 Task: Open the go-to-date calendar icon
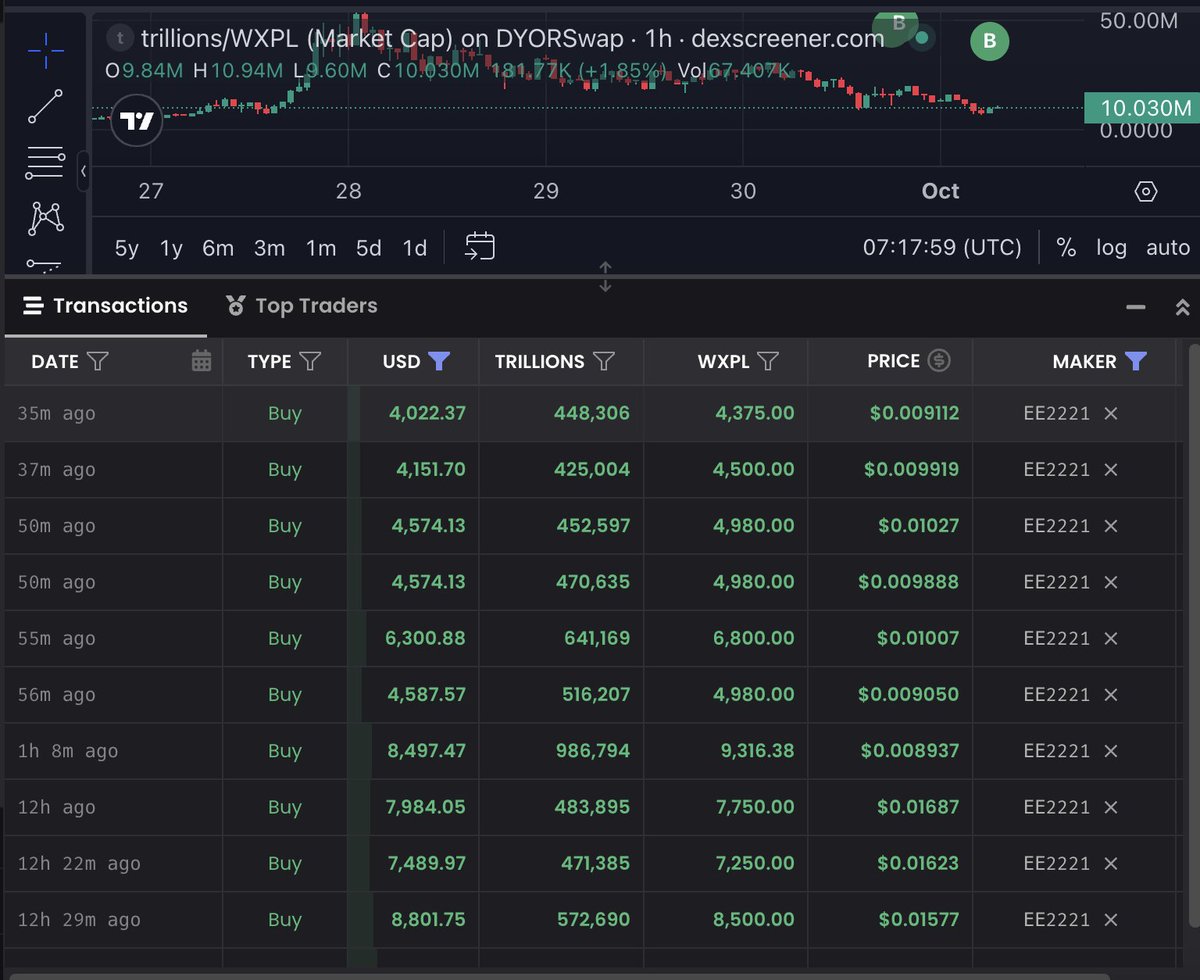click(x=480, y=247)
